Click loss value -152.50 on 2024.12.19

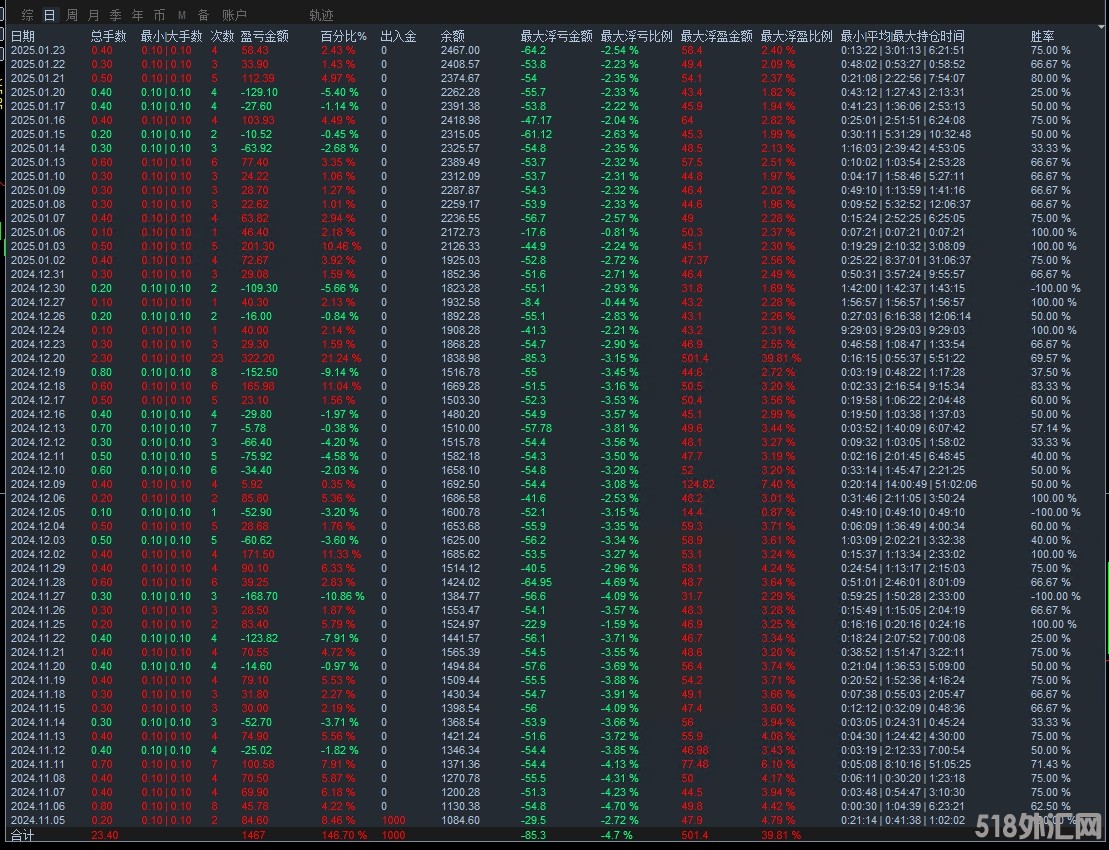tap(259, 372)
